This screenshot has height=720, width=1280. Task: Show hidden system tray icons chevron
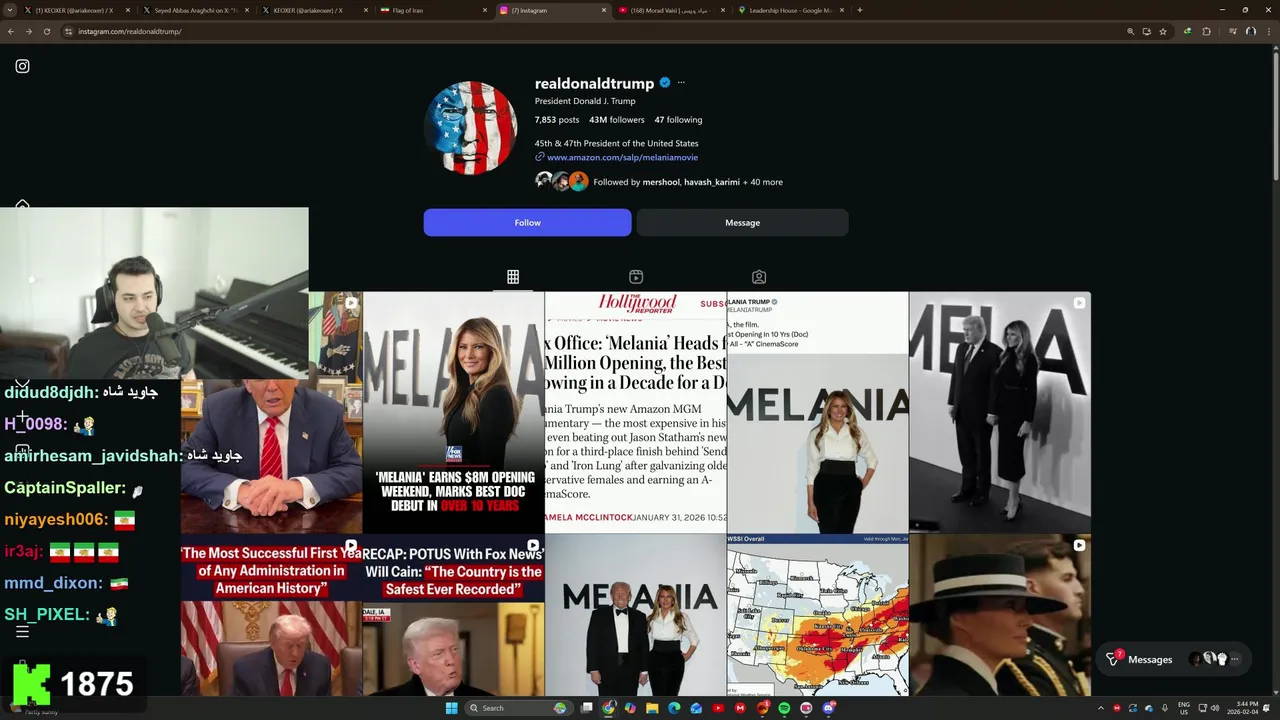click(1101, 708)
